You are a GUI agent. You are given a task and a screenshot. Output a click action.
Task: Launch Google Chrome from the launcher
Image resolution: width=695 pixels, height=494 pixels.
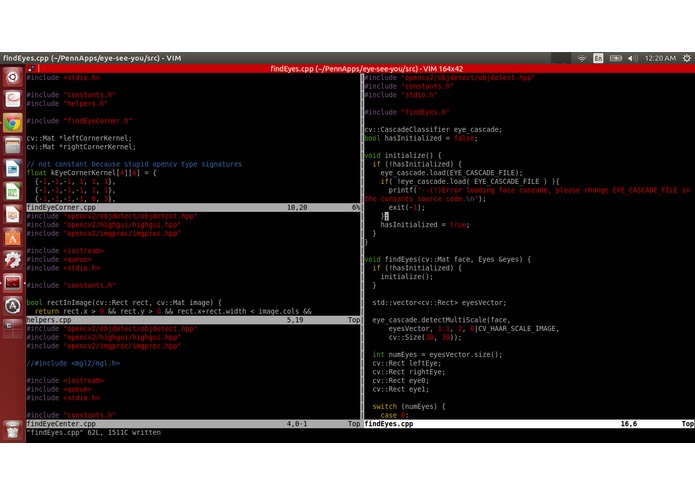pos(12,123)
